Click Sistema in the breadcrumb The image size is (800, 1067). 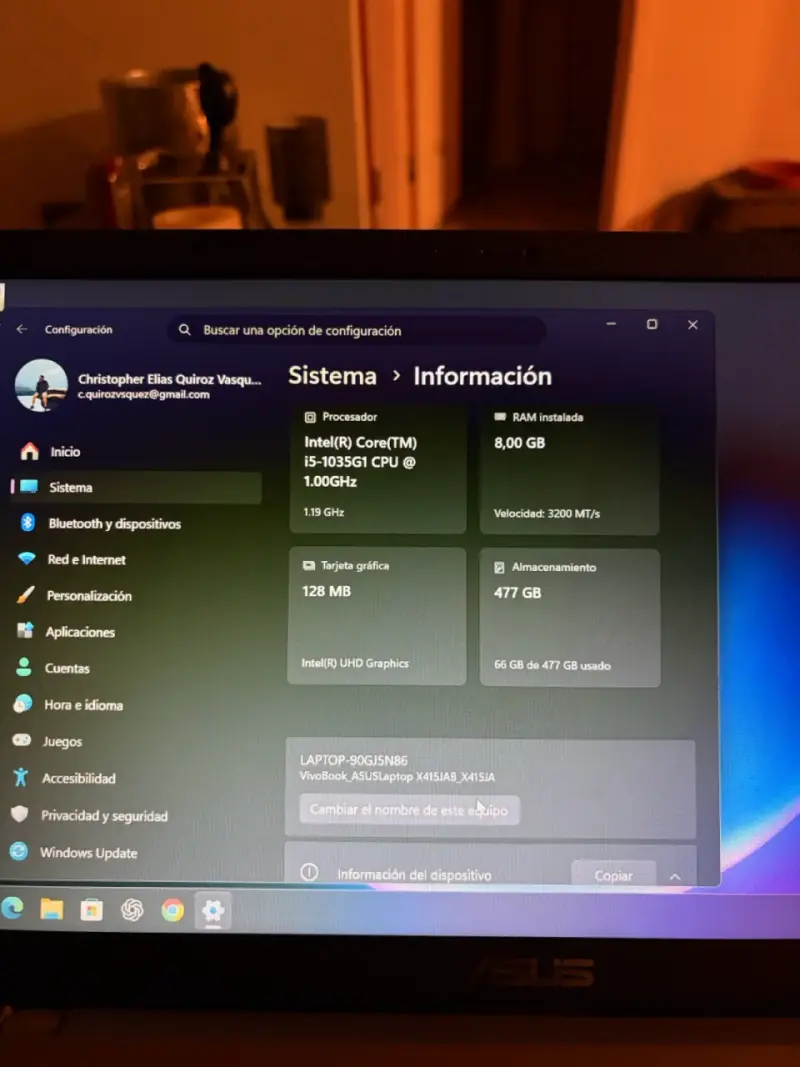(333, 376)
